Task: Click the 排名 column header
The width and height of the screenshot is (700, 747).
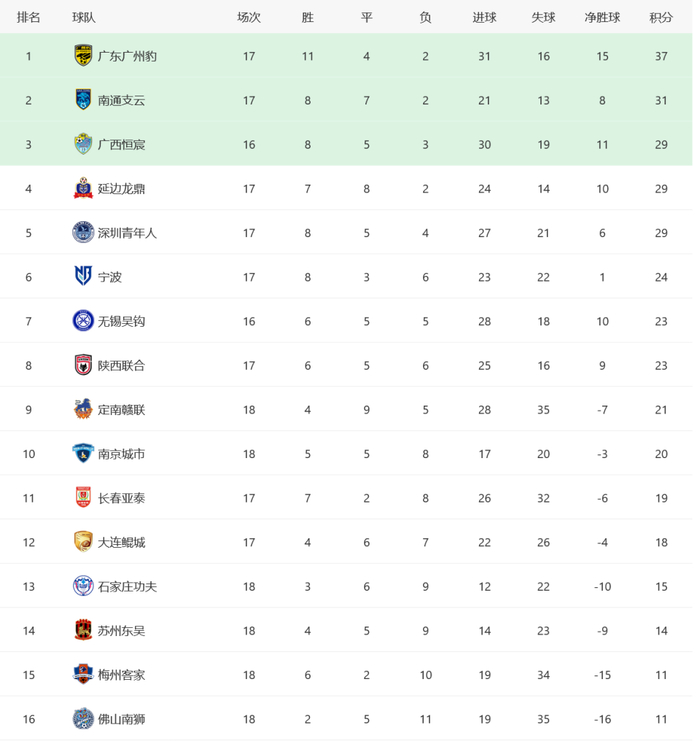Action: click(x=29, y=18)
